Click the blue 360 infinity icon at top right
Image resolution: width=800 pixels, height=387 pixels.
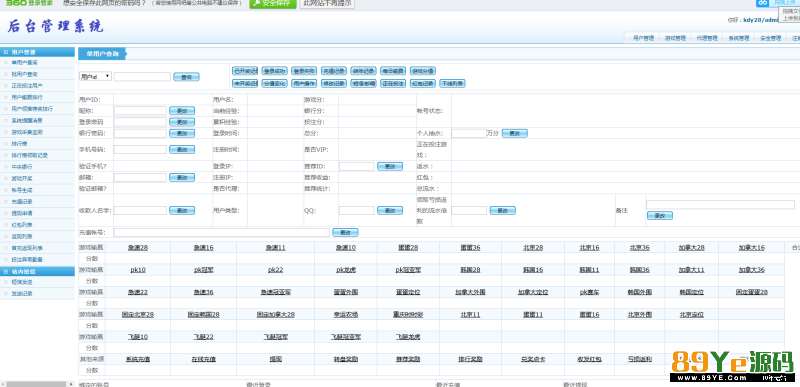[x=763, y=3]
